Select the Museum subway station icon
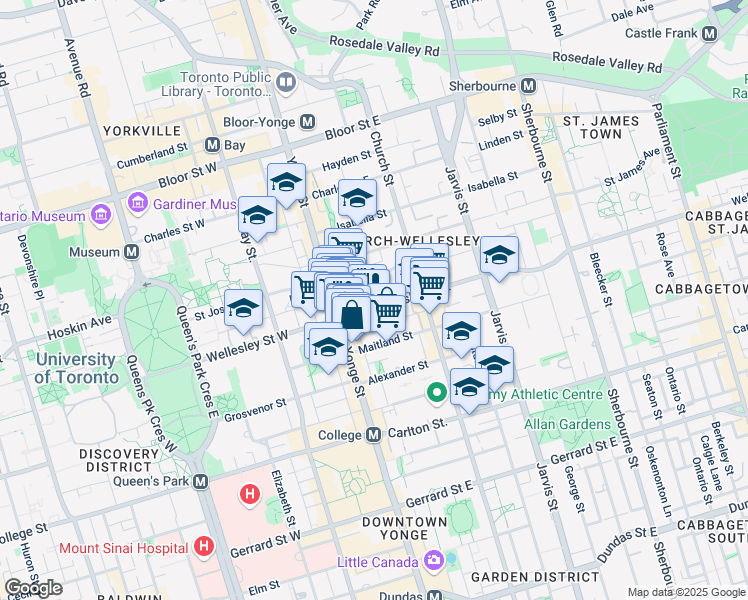The width and height of the screenshot is (748, 600). coord(131,252)
